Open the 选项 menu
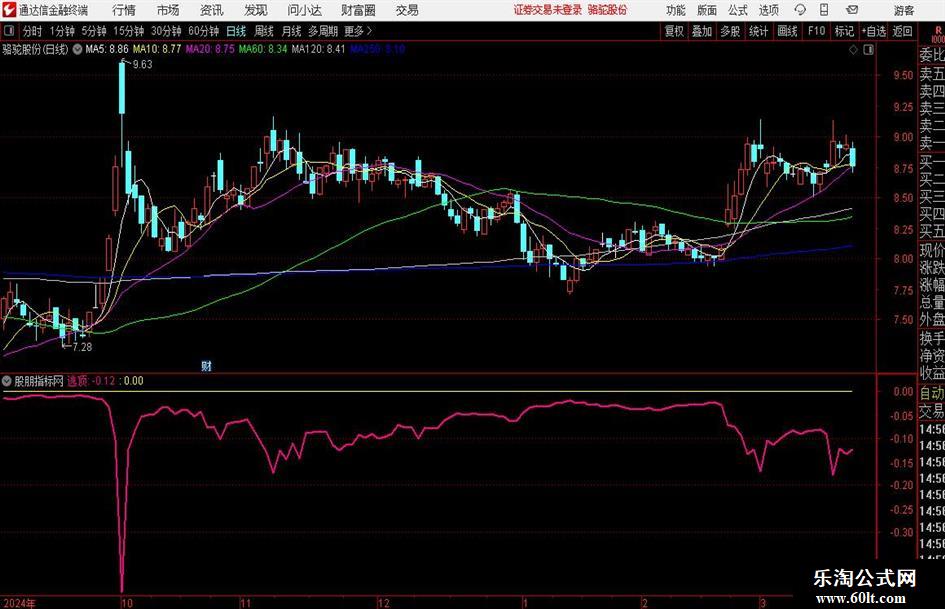The height and width of the screenshot is (609, 945). click(769, 10)
